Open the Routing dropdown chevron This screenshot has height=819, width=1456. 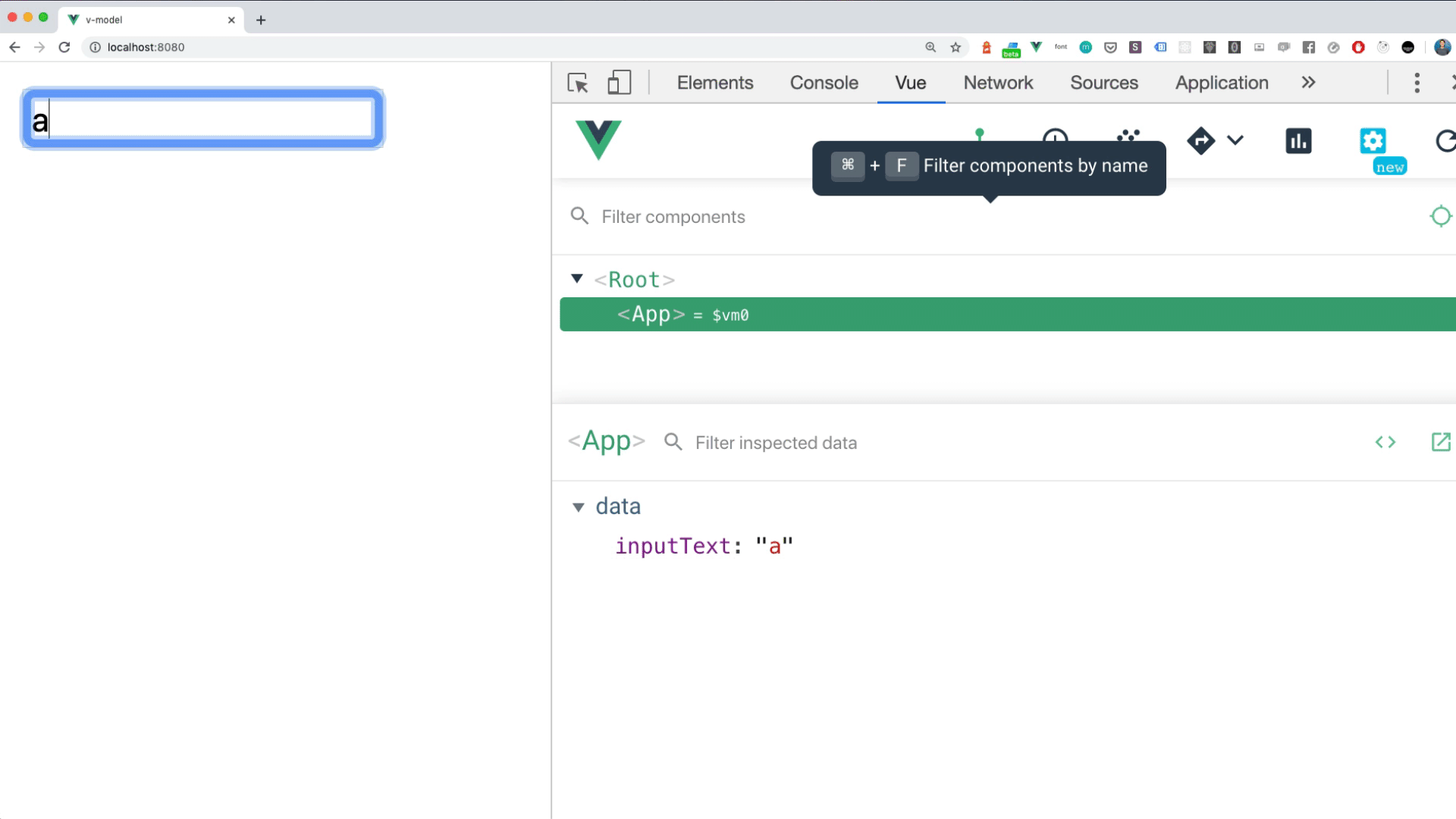[x=1235, y=140]
